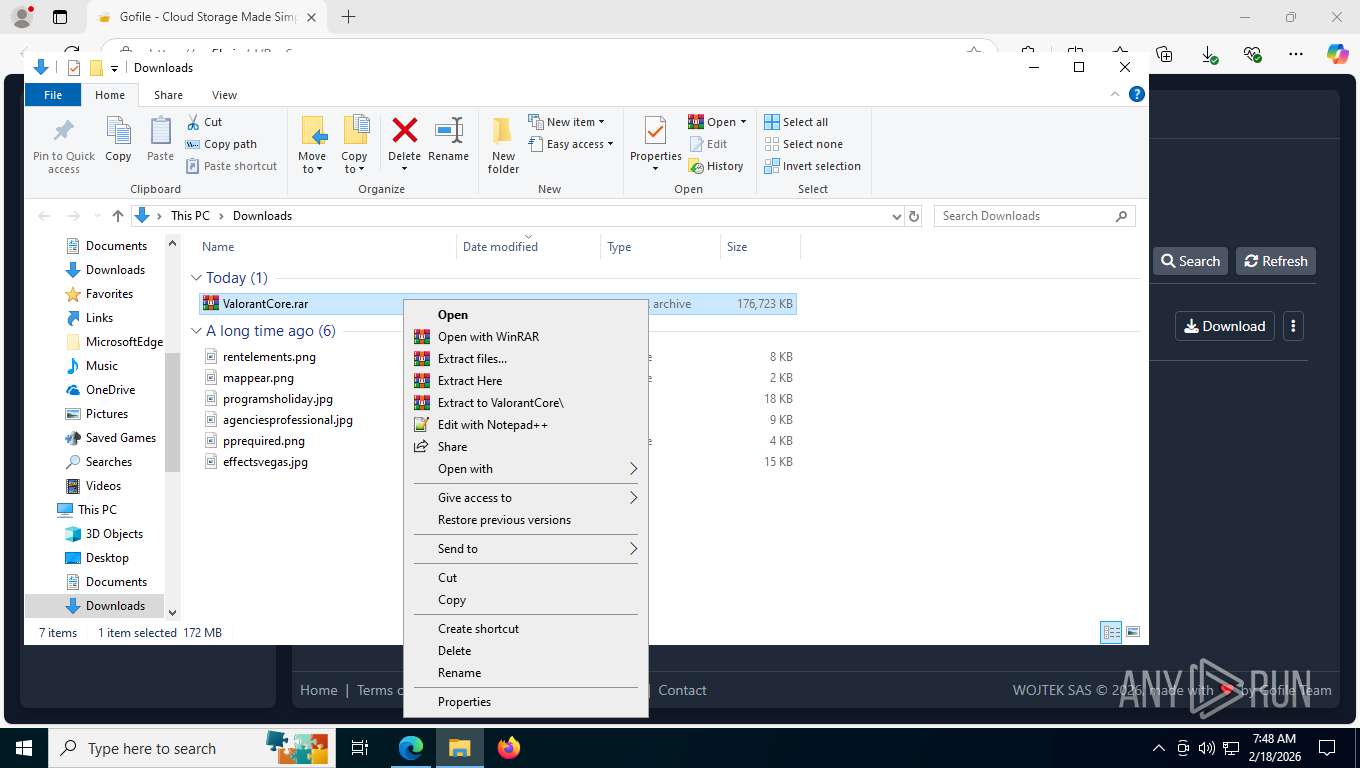Select 3D Objects in navigation pane
The width and height of the screenshot is (1360, 768).
pyautogui.click(x=114, y=534)
